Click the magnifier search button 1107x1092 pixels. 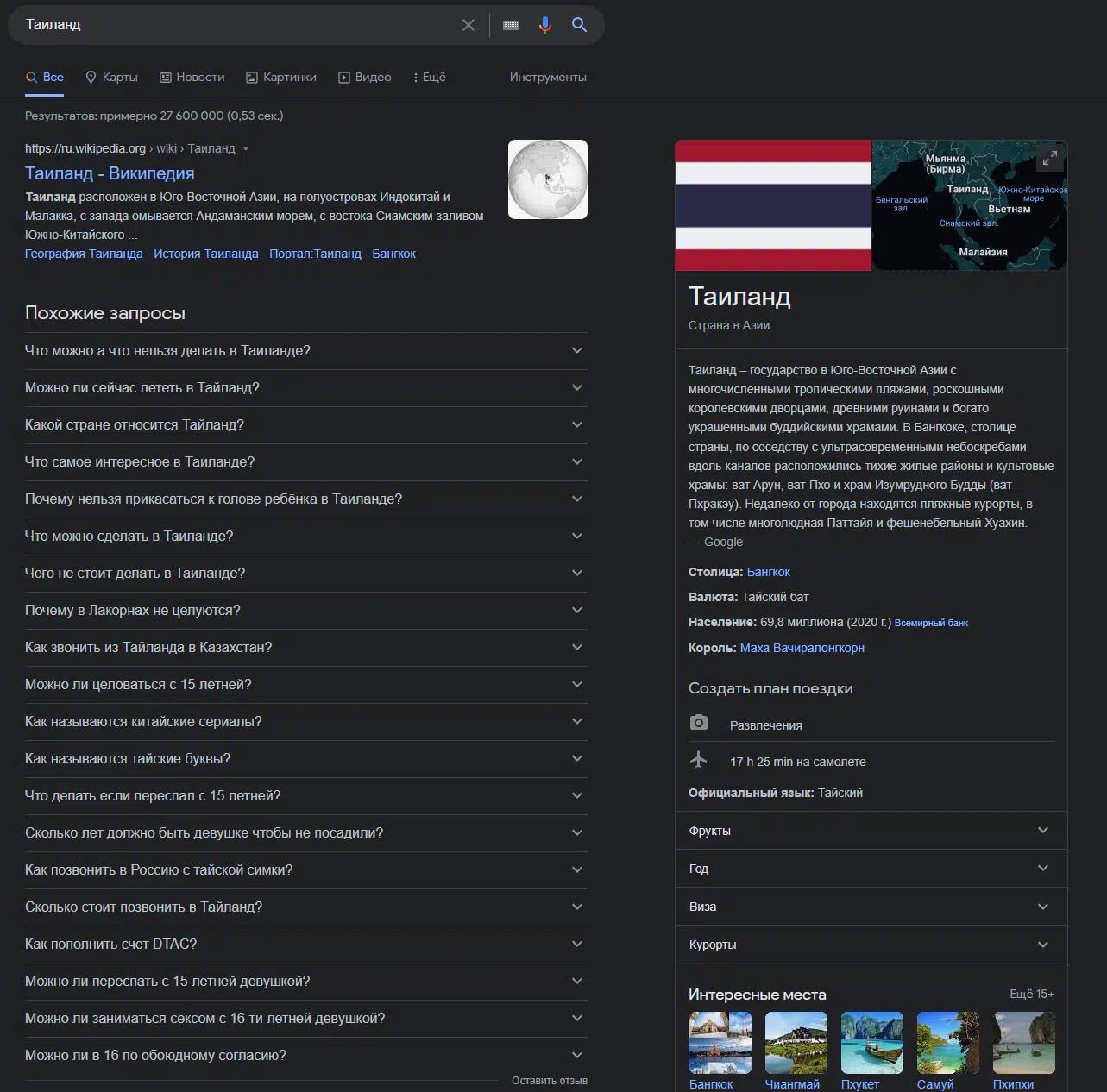pos(580,25)
